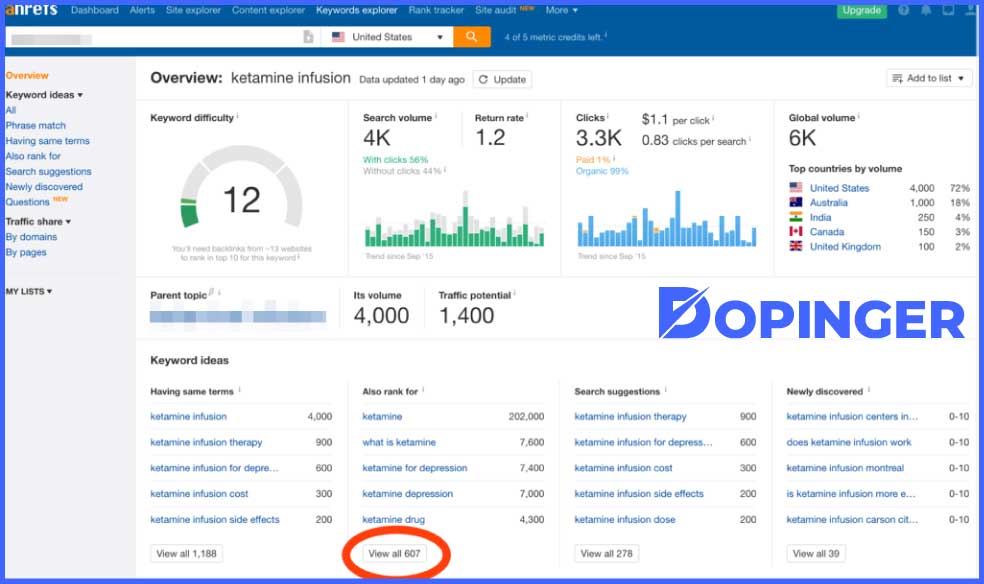Open 'ketamine infusion montreal' keyword link

(x=845, y=468)
